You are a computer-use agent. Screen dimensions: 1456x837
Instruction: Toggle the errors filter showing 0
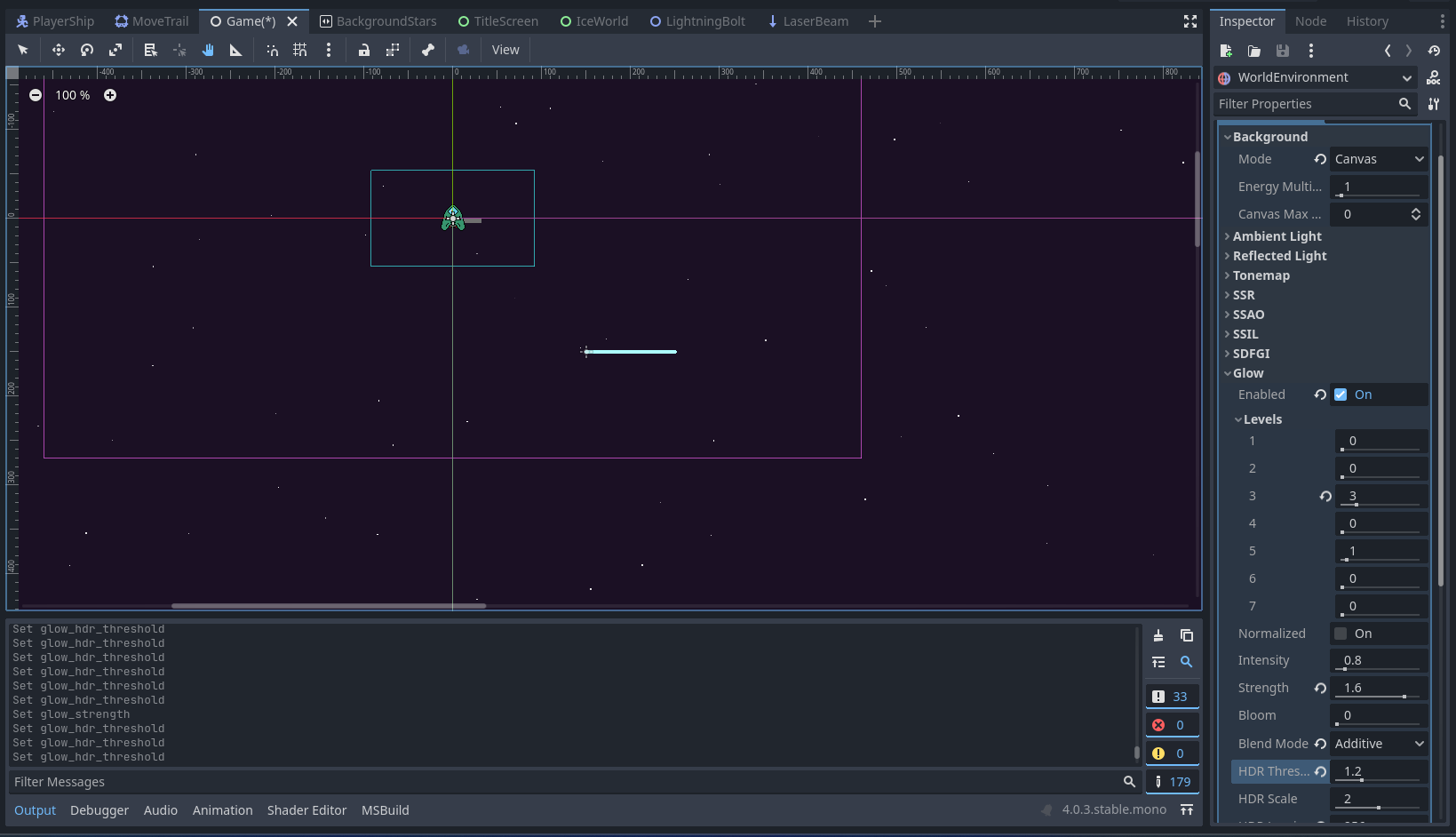tap(1171, 724)
